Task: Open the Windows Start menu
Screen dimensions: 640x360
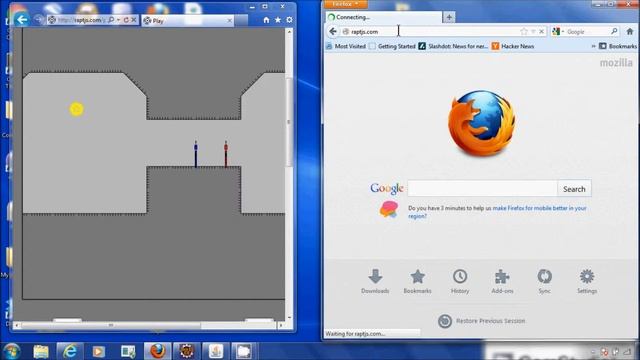Action: coord(11,351)
